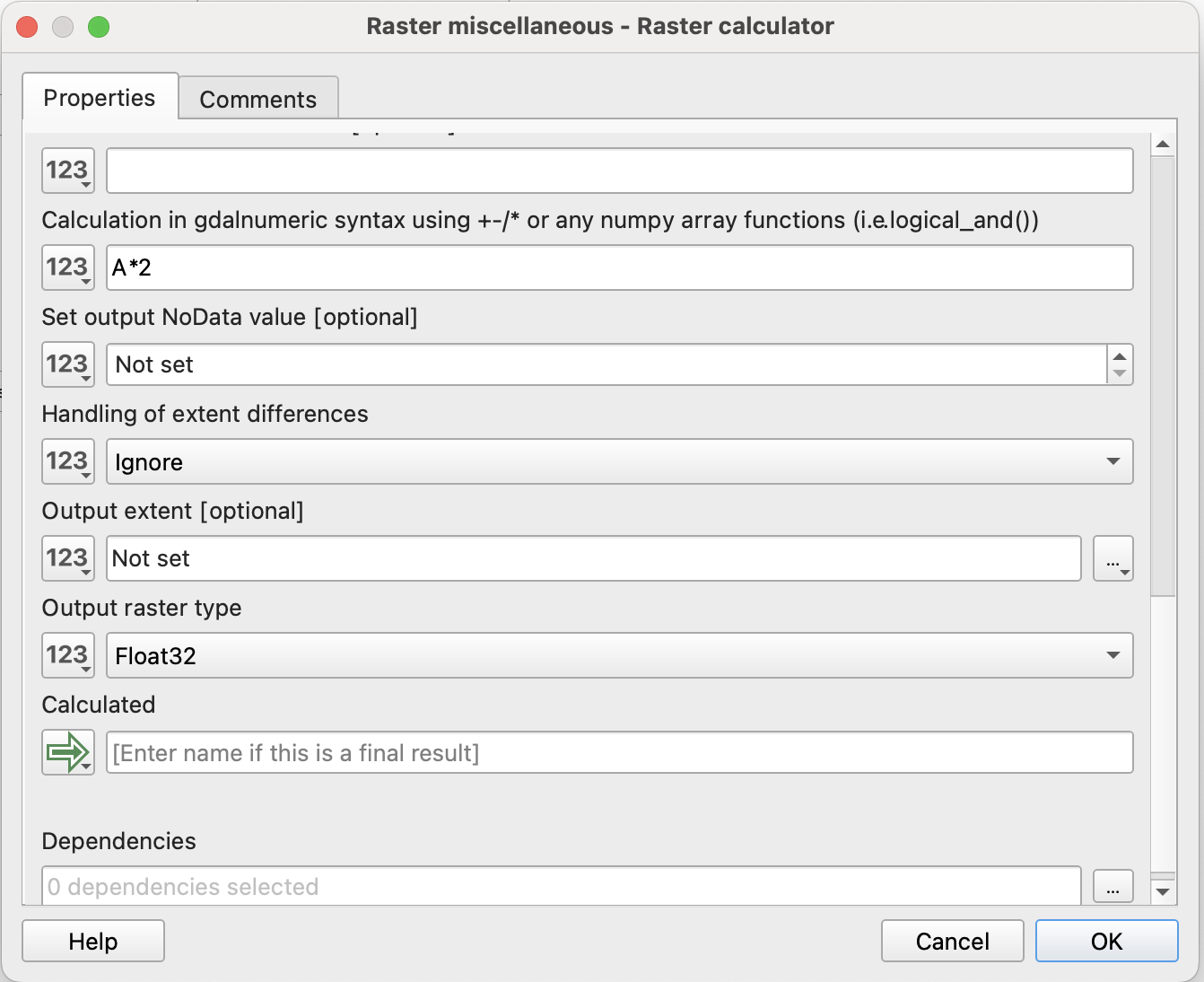1204x982 pixels.
Task: Open the Output extent browse '...' button
Action: pyautogui.click(x=1112, y=558)
